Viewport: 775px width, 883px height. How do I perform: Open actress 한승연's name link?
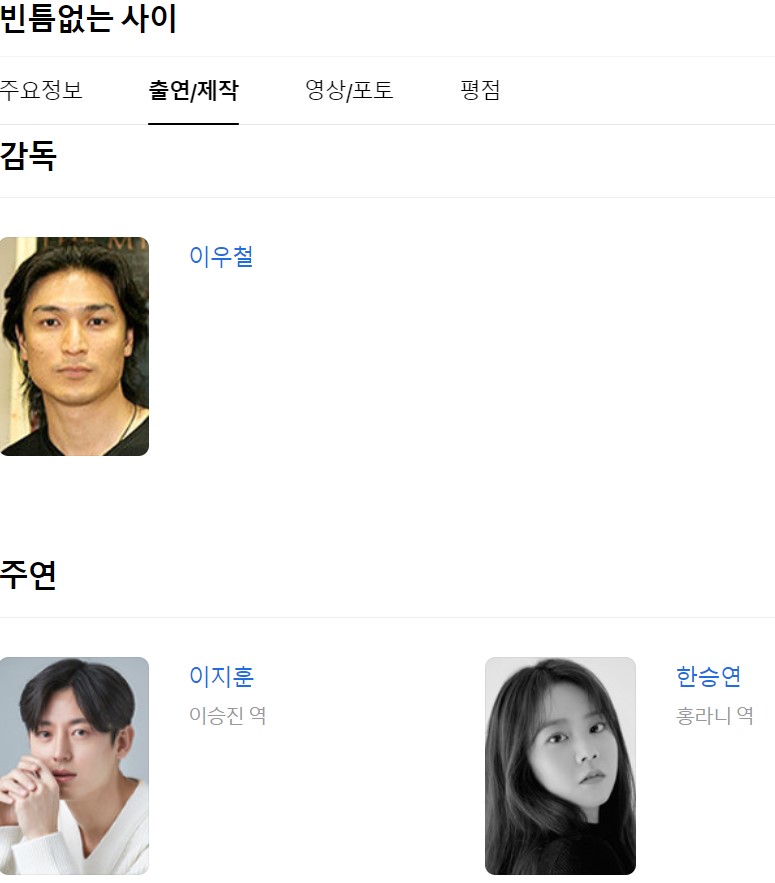point(709,676)
